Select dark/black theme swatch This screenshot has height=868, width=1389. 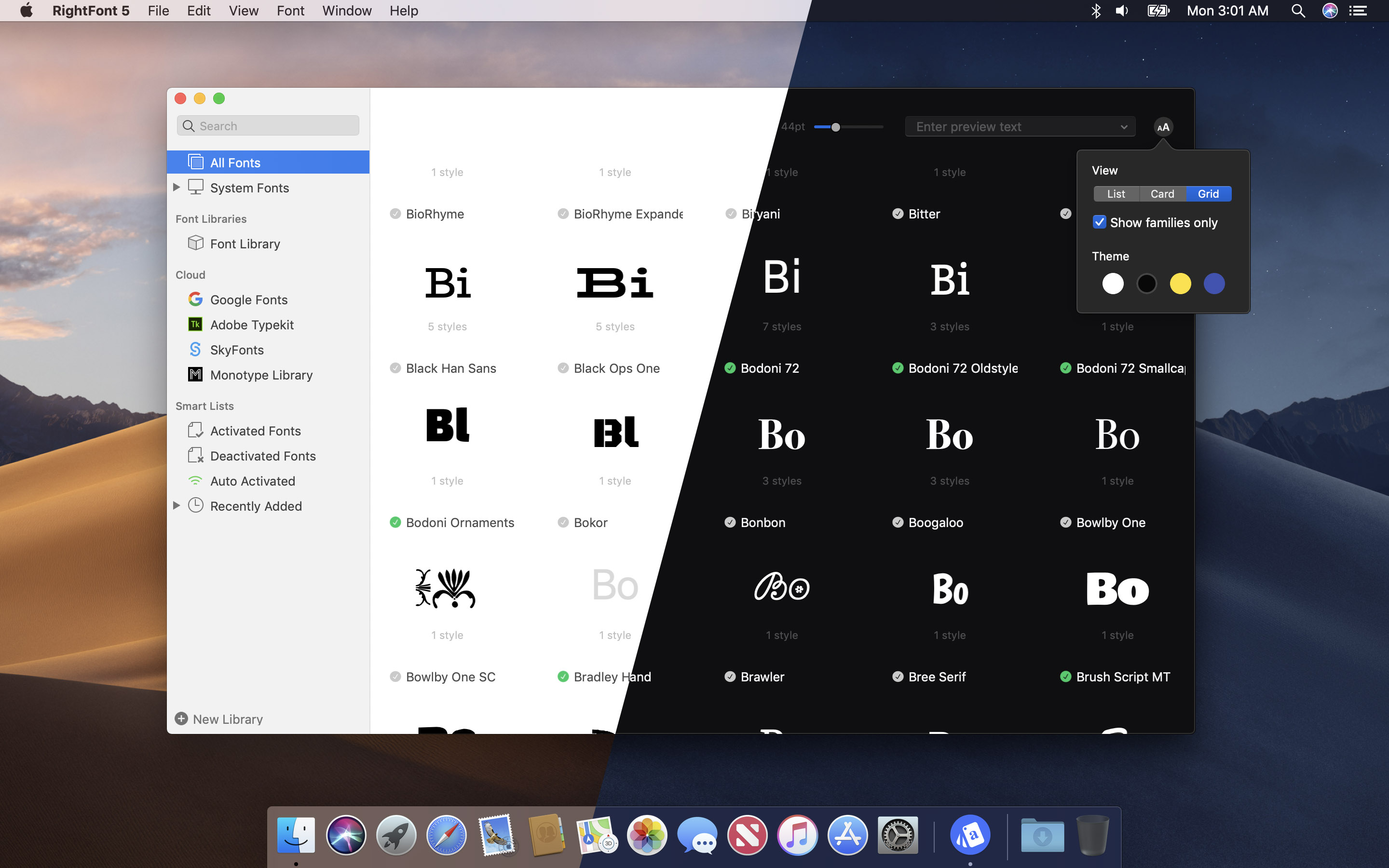[x=1147, y=283]
